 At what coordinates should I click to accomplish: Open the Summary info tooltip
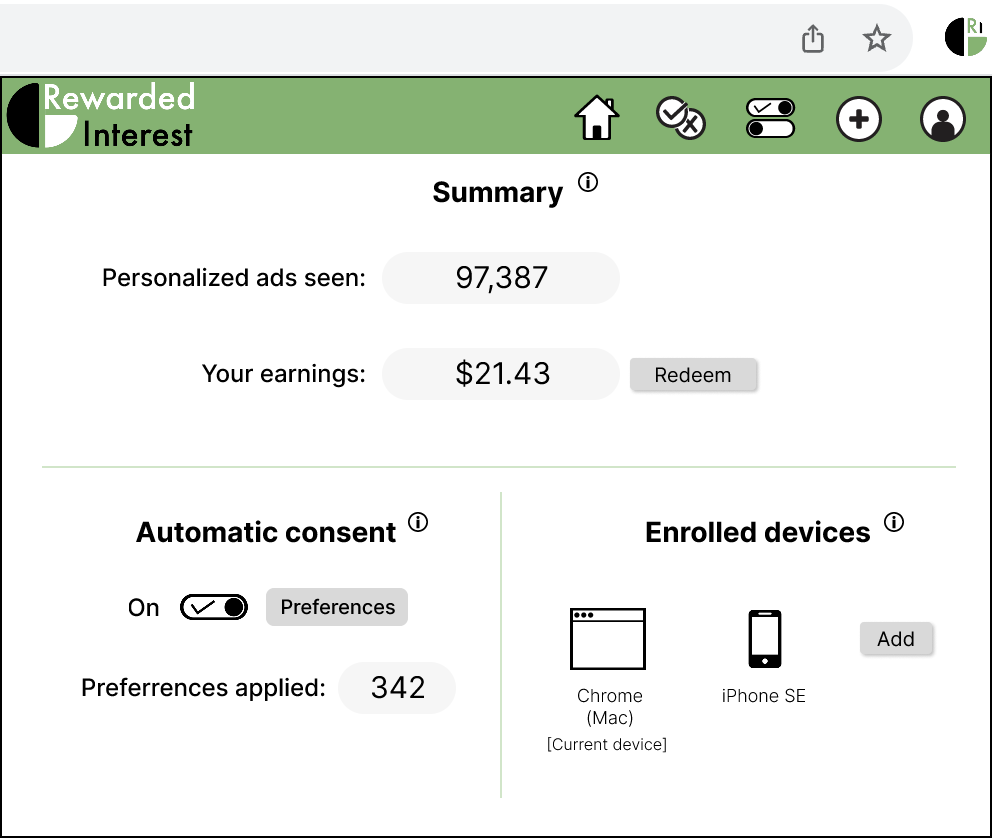(x=588, y=182)
